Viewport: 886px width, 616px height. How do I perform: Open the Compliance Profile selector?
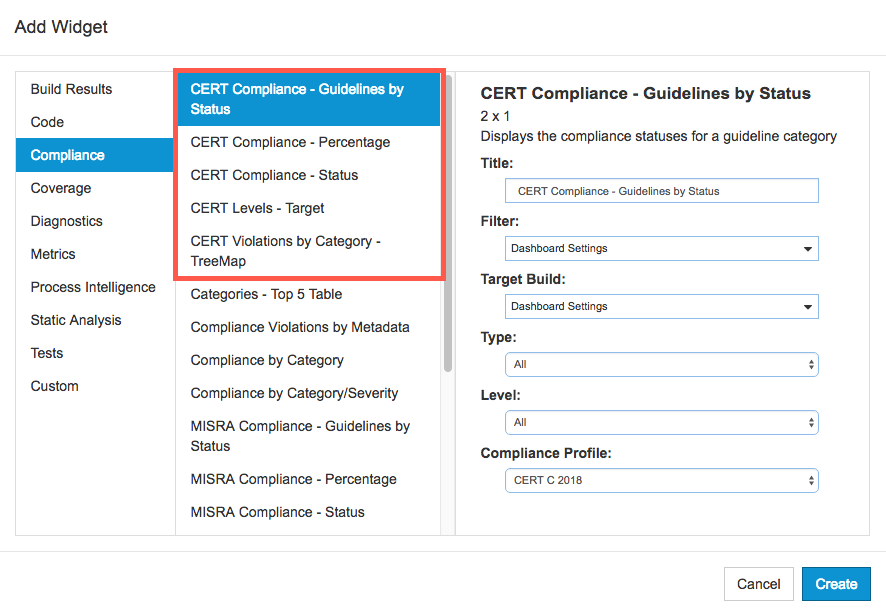tap(661, 480)
